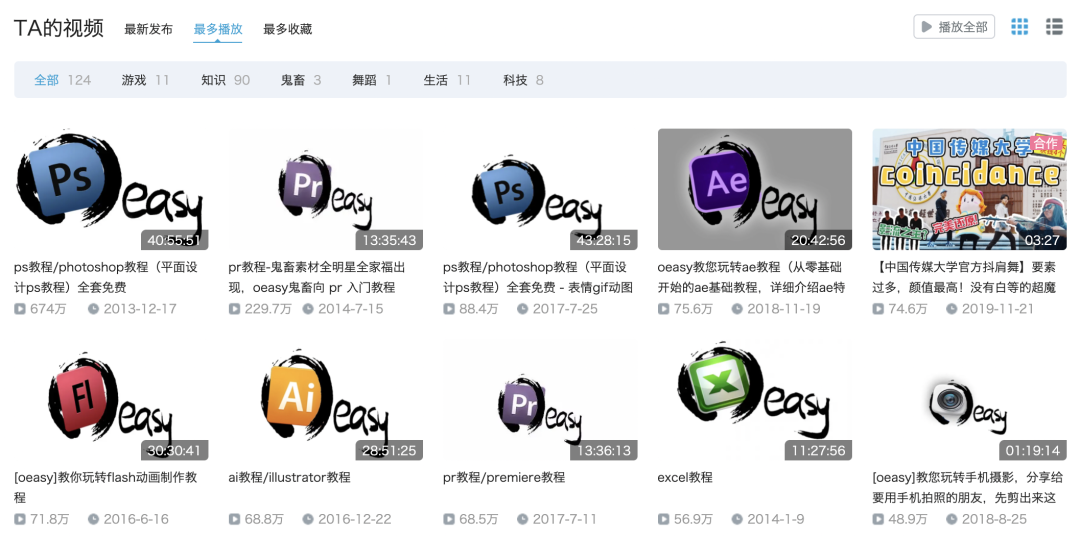Image resolution: width=1080 pixels, height=538 pixels.
Task: Open title ai教程/illustrator教程
Action: click(x=289, y=477)
